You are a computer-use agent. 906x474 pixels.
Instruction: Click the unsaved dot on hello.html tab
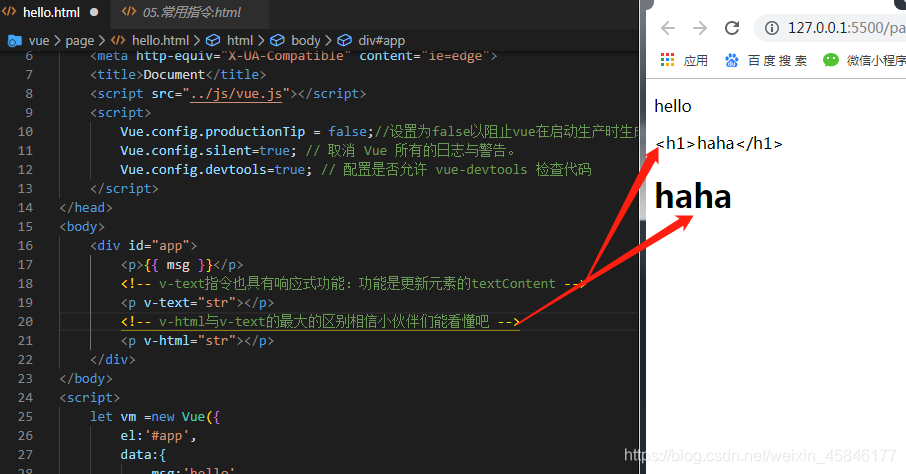[x=94, y=12]
